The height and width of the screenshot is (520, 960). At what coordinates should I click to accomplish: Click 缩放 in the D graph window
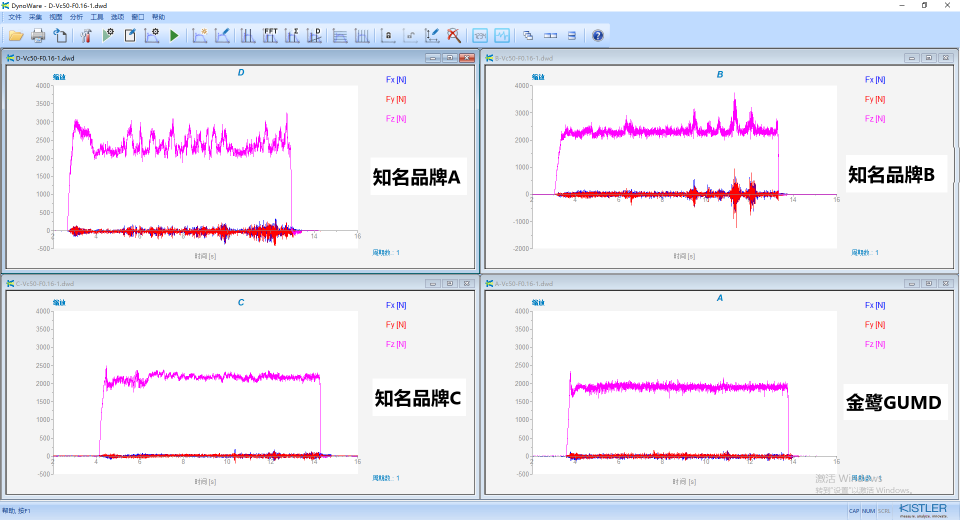[x=59, y=77]
